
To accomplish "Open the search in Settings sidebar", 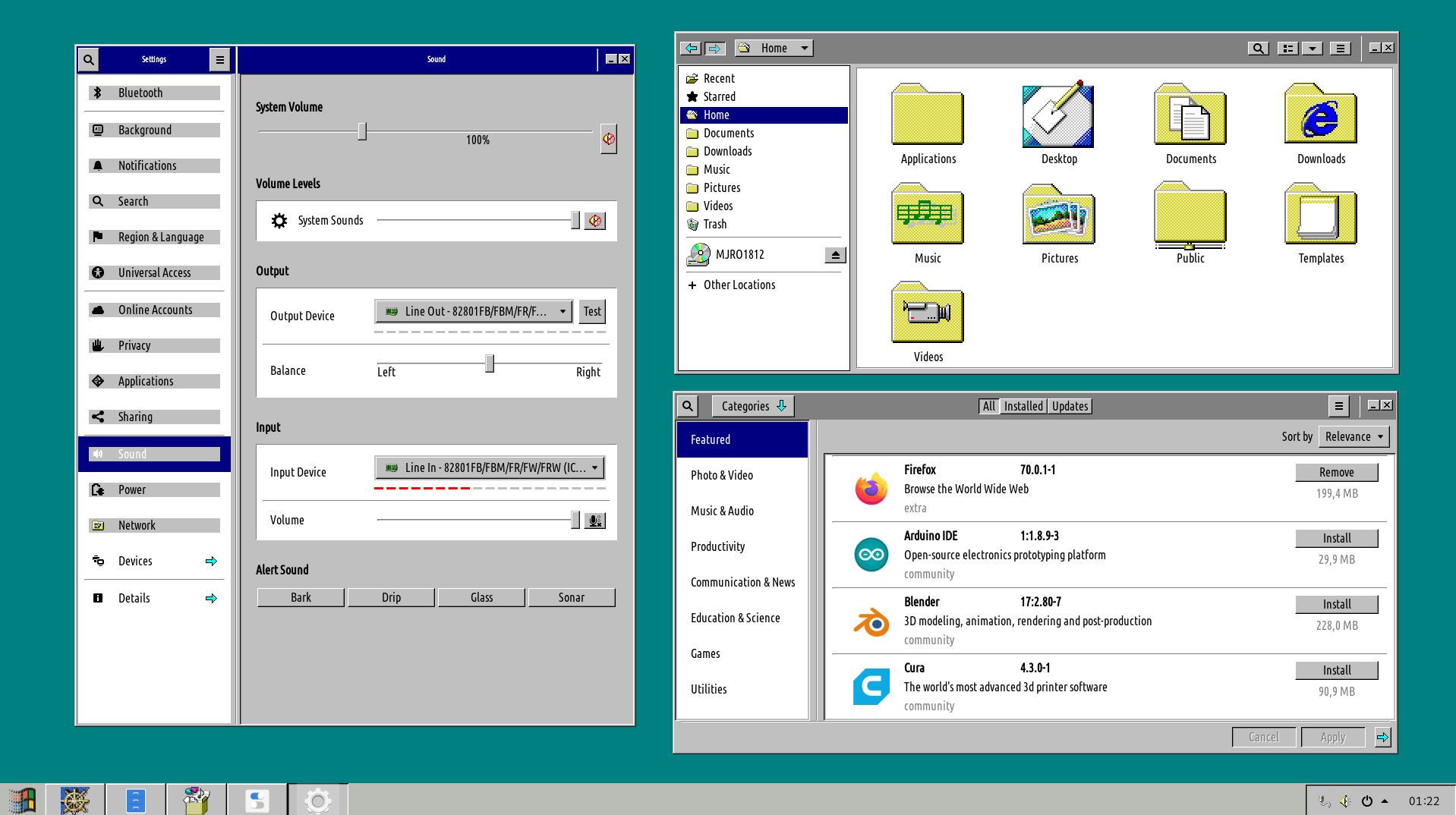I will (x=89, y=59).
